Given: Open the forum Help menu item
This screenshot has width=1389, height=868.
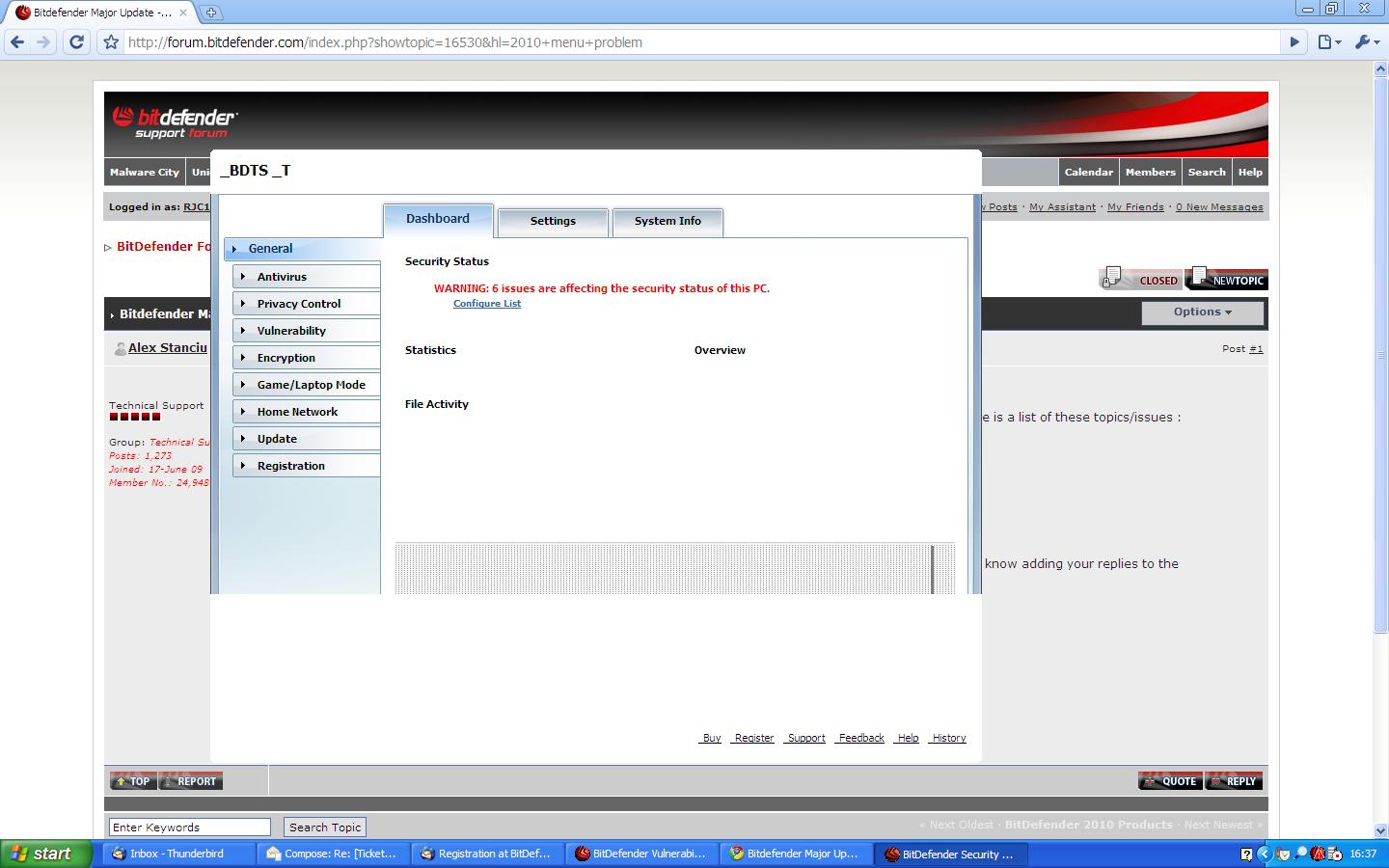Looking at the screenshot, I should (x=1250, y=172).
